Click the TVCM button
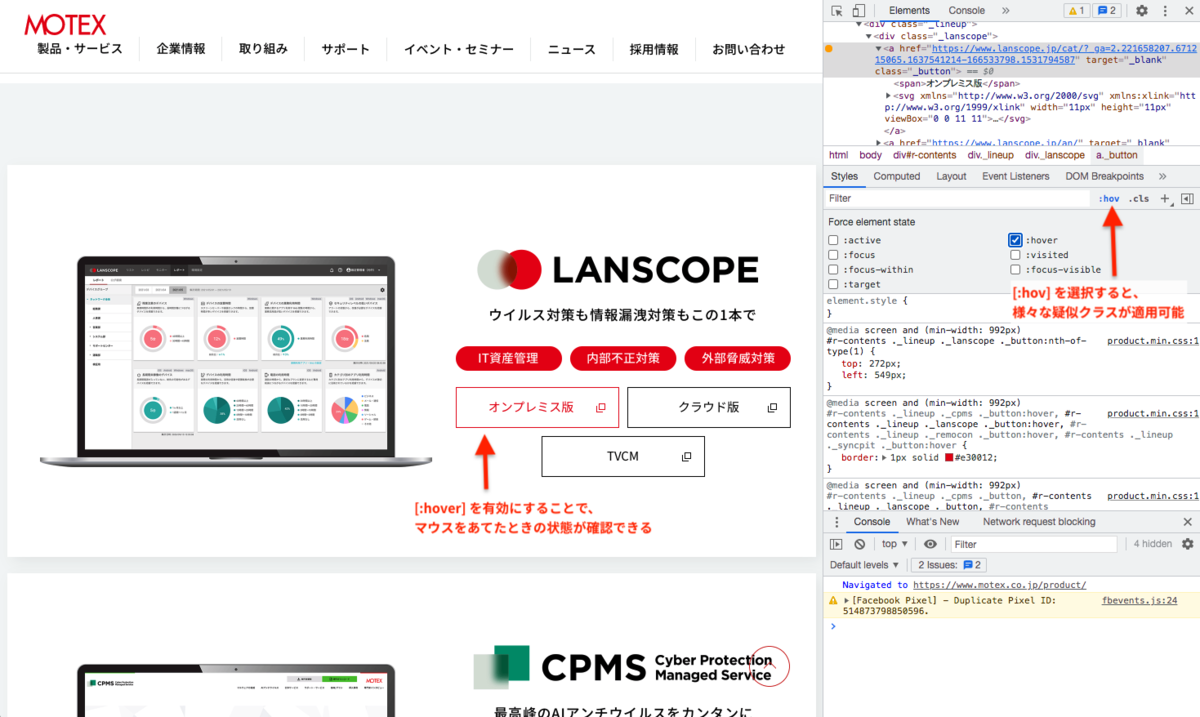 point(623,457)
